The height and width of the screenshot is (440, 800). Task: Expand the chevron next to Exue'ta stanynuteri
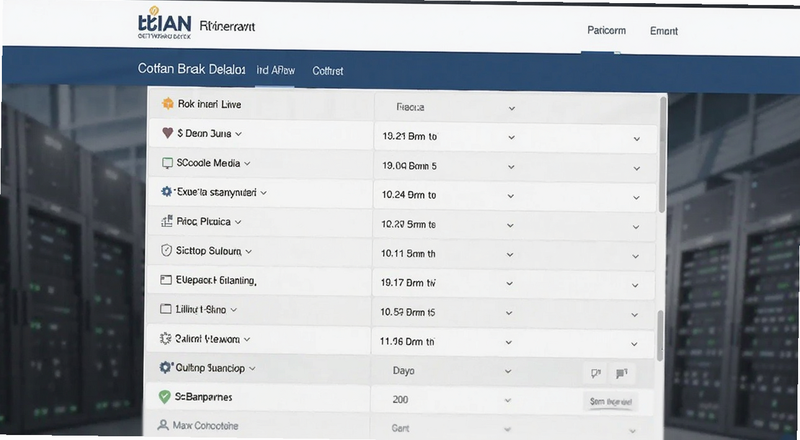(263, 193)
